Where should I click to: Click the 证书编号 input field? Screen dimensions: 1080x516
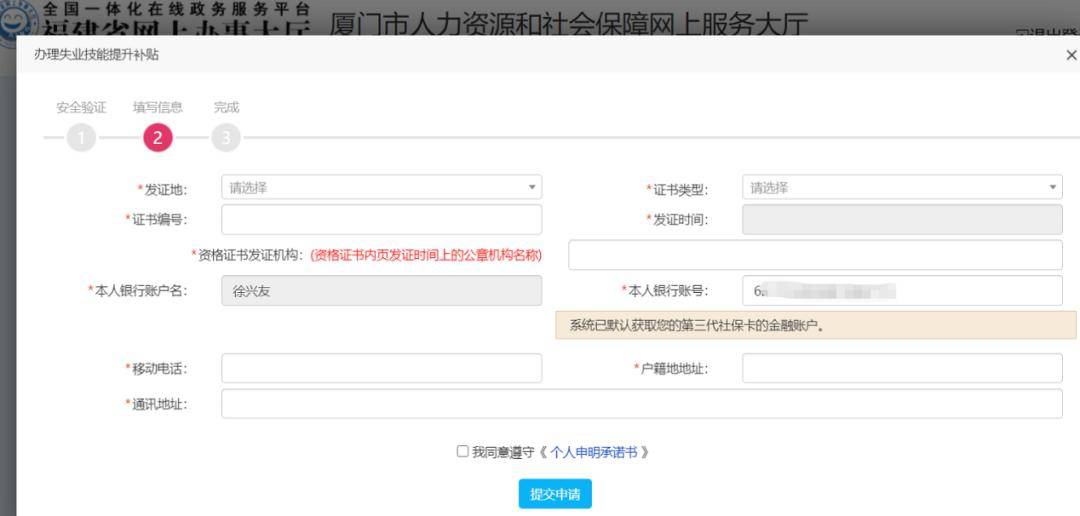pyautogui.click(x=381, y=219)
